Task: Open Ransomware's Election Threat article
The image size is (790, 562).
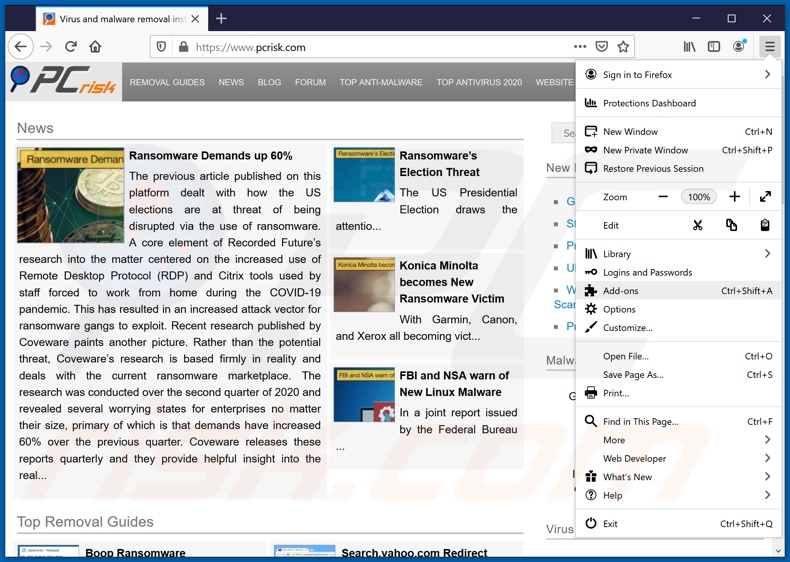Action: click(439, 164)
